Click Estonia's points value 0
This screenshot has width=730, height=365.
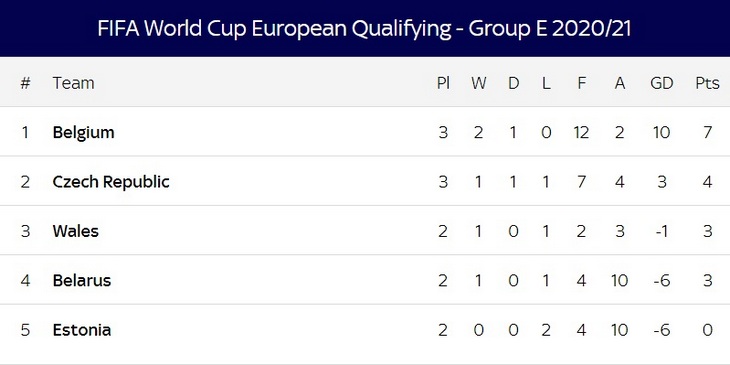tap(707, 330)
